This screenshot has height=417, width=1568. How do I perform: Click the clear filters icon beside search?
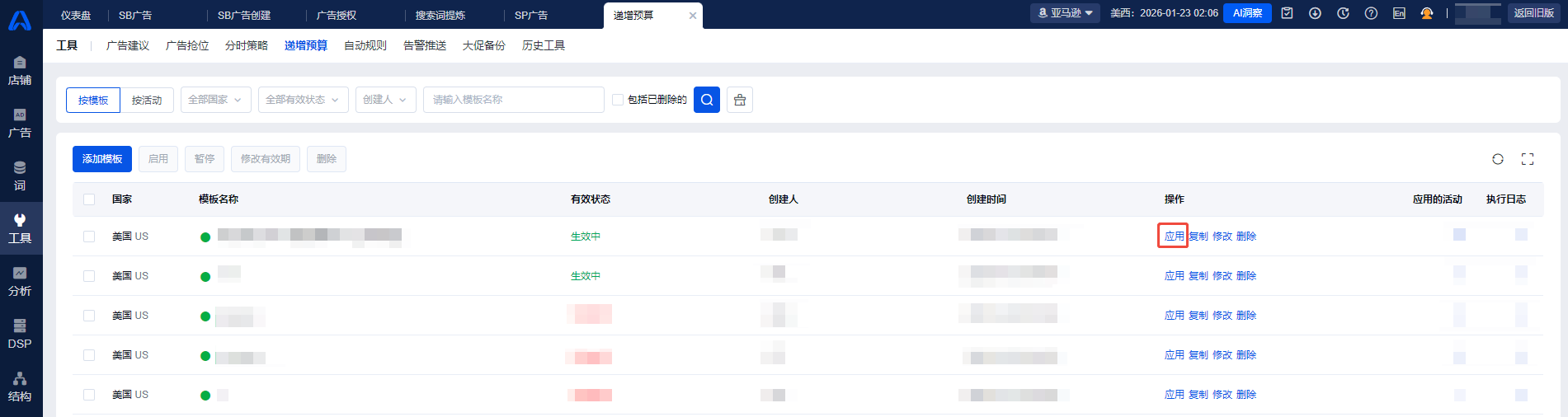740,100
